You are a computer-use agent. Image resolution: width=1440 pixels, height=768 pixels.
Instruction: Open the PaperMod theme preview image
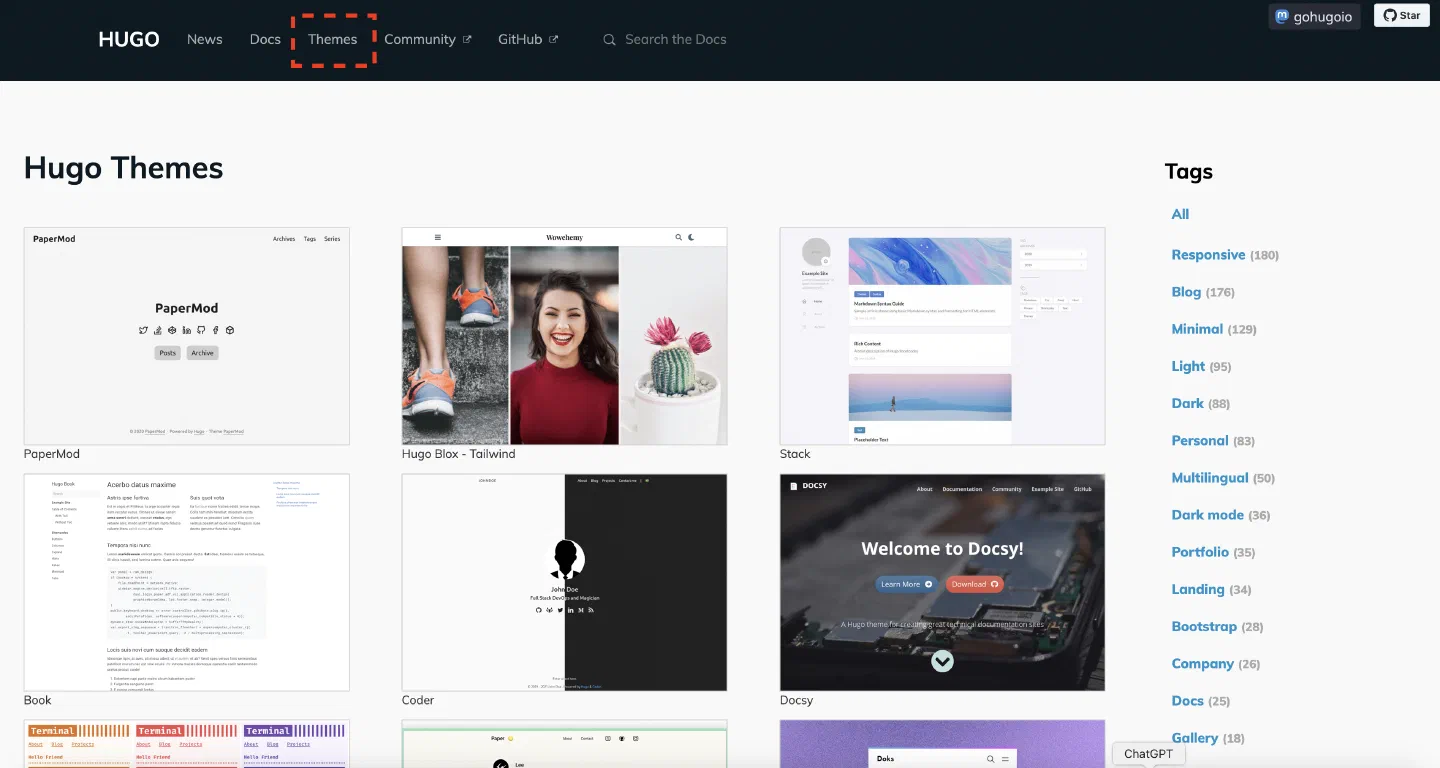click(187, 336)
